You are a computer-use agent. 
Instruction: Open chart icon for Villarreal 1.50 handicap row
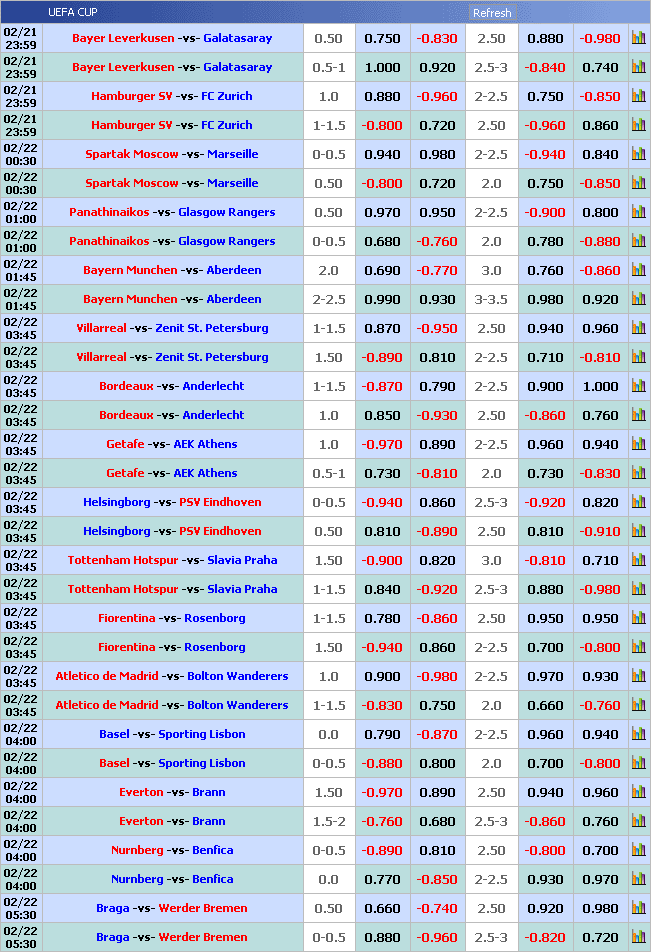pos(639,357)
